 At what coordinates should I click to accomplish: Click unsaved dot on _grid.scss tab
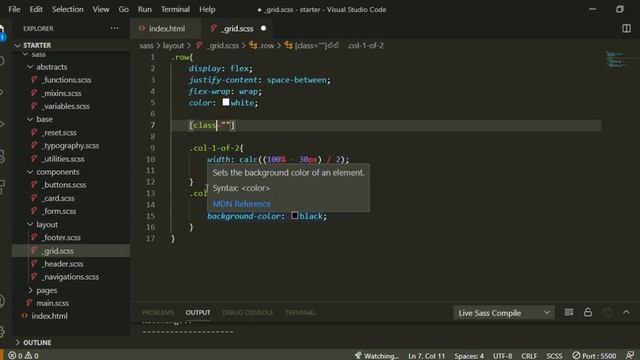coord(263,29)
